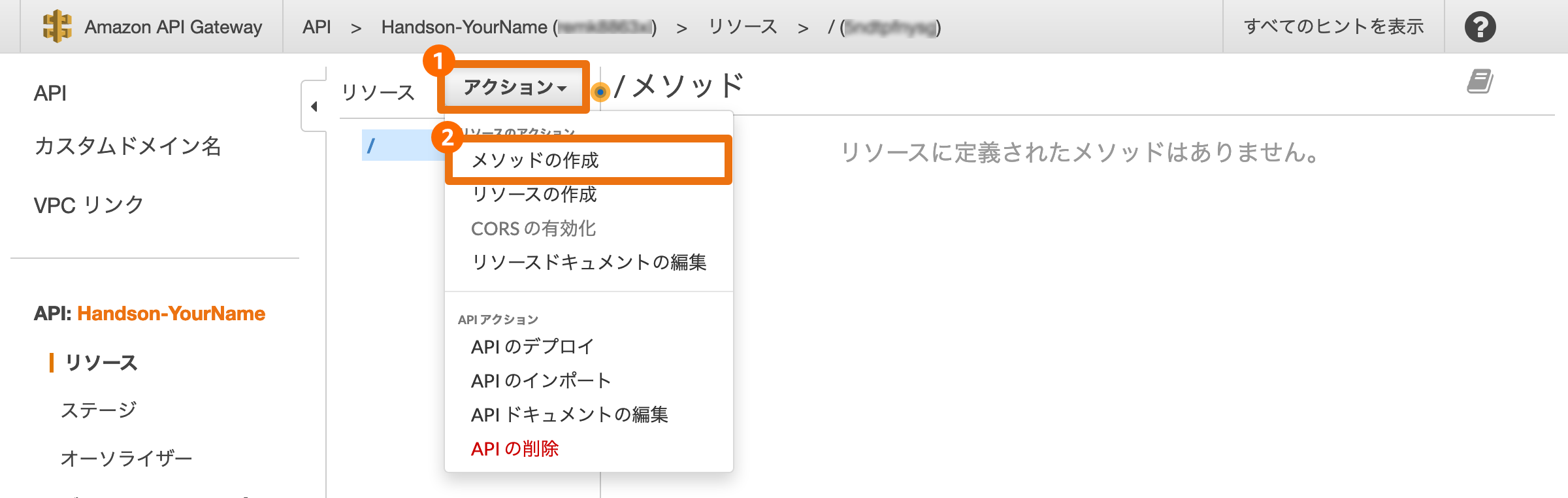Open VPC リンク in sidebar

coord(89,205)
